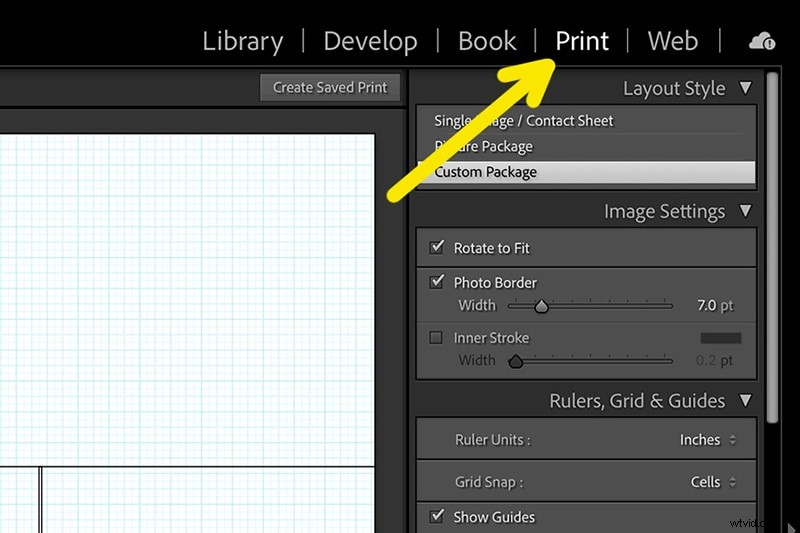Adjust the Inner Stroke Width slider
Viewport: 800px width, 533px height.
pos(516,361)
